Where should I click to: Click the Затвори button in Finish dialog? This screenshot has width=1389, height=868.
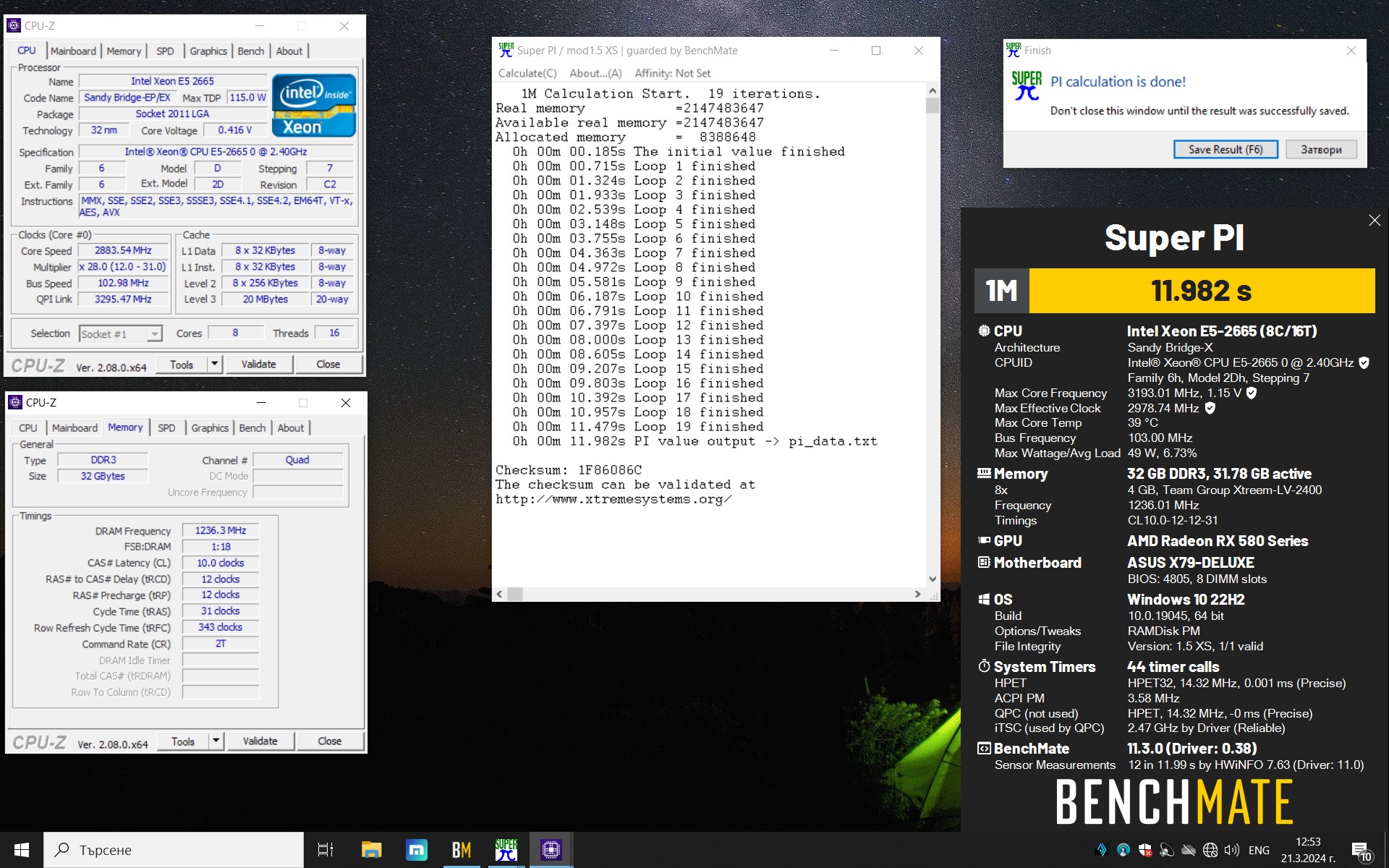(1321, 150)
